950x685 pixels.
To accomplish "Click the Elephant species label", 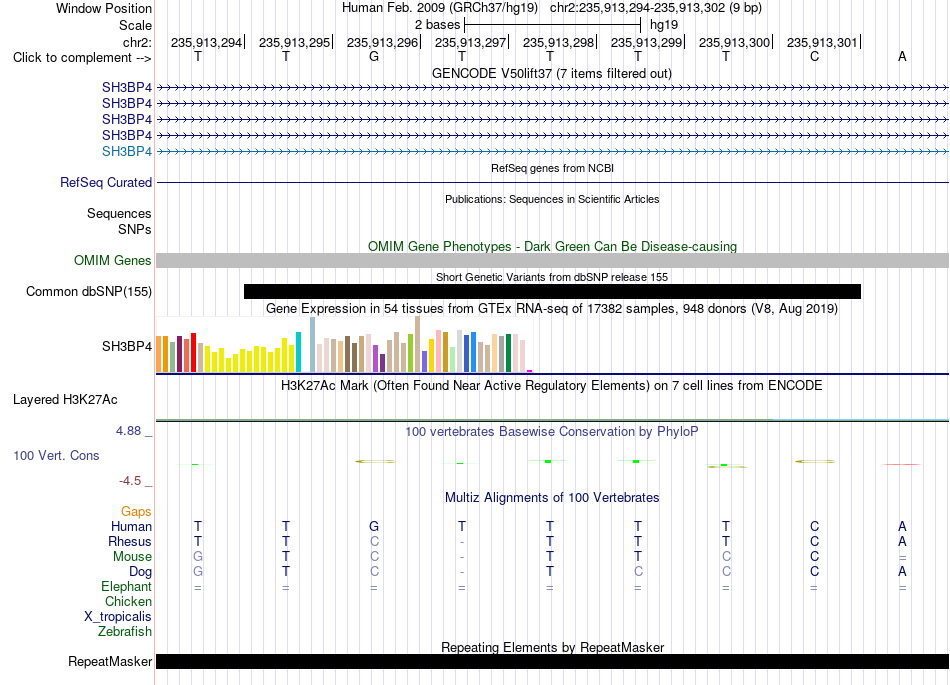I will tap(127, 586).
